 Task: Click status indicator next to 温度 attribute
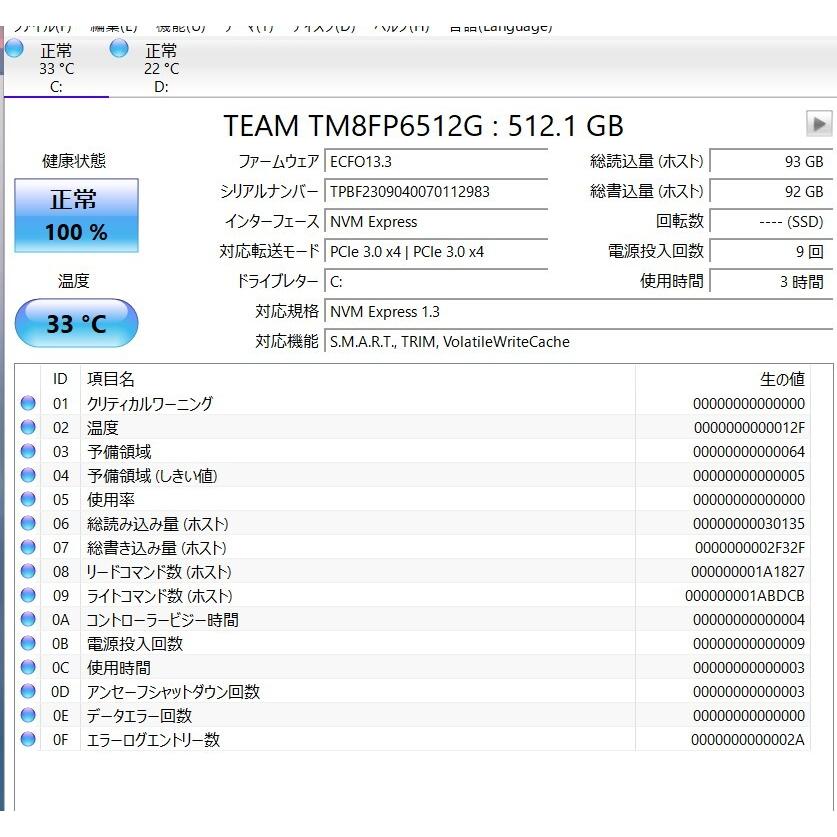[28, 427]
